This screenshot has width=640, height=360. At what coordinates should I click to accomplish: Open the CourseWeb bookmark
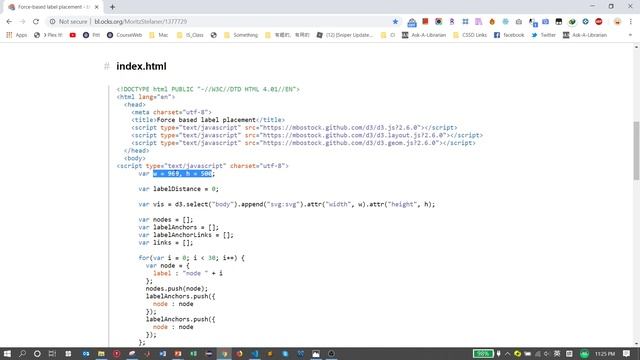(x=124, y=35)
